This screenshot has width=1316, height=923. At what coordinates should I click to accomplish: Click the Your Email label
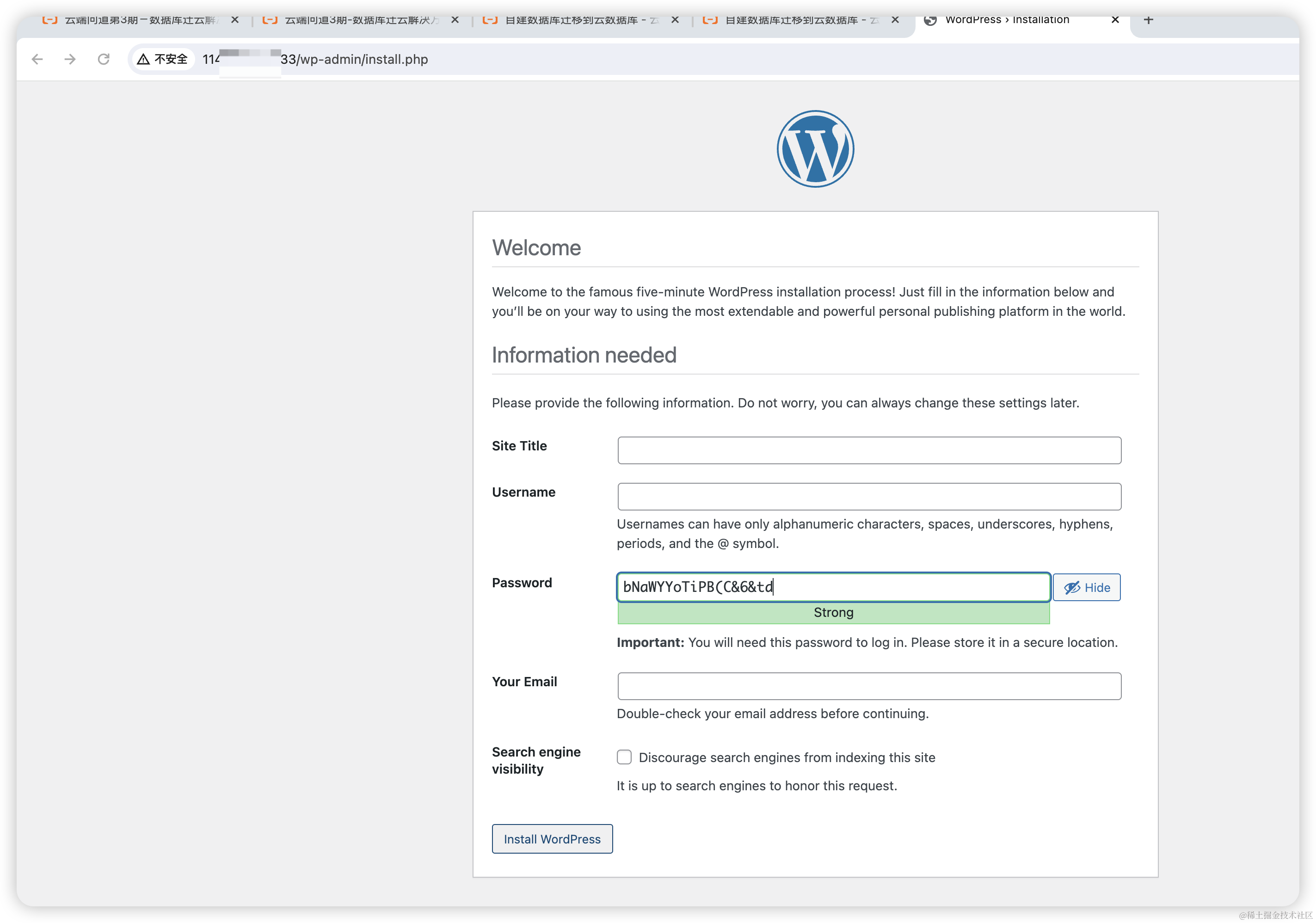(524, 682)
